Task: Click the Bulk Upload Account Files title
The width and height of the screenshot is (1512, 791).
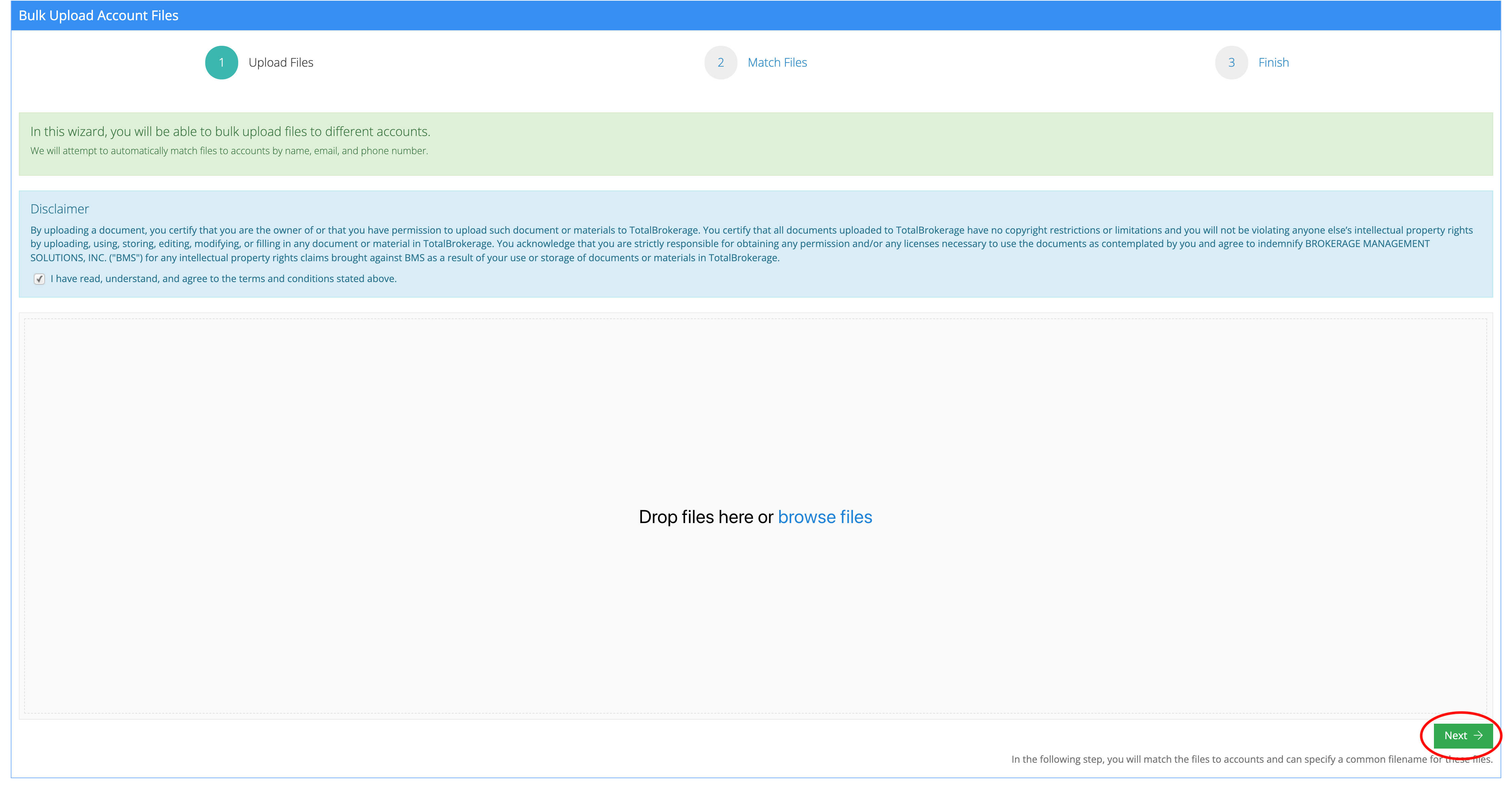Action: 99,15
